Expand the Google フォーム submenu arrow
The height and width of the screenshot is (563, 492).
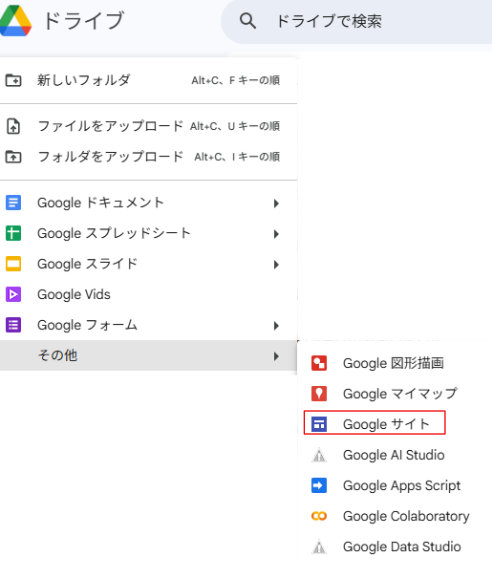click(x=276, y=326)
